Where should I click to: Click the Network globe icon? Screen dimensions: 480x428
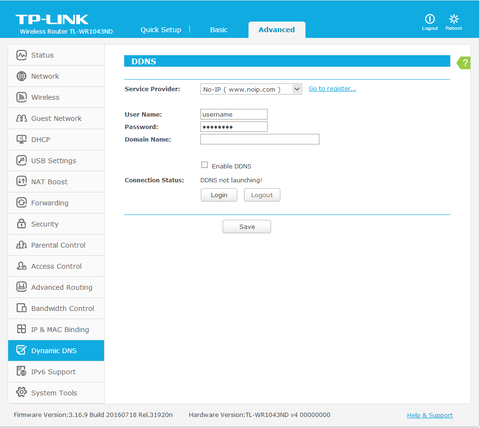[21, 76]
